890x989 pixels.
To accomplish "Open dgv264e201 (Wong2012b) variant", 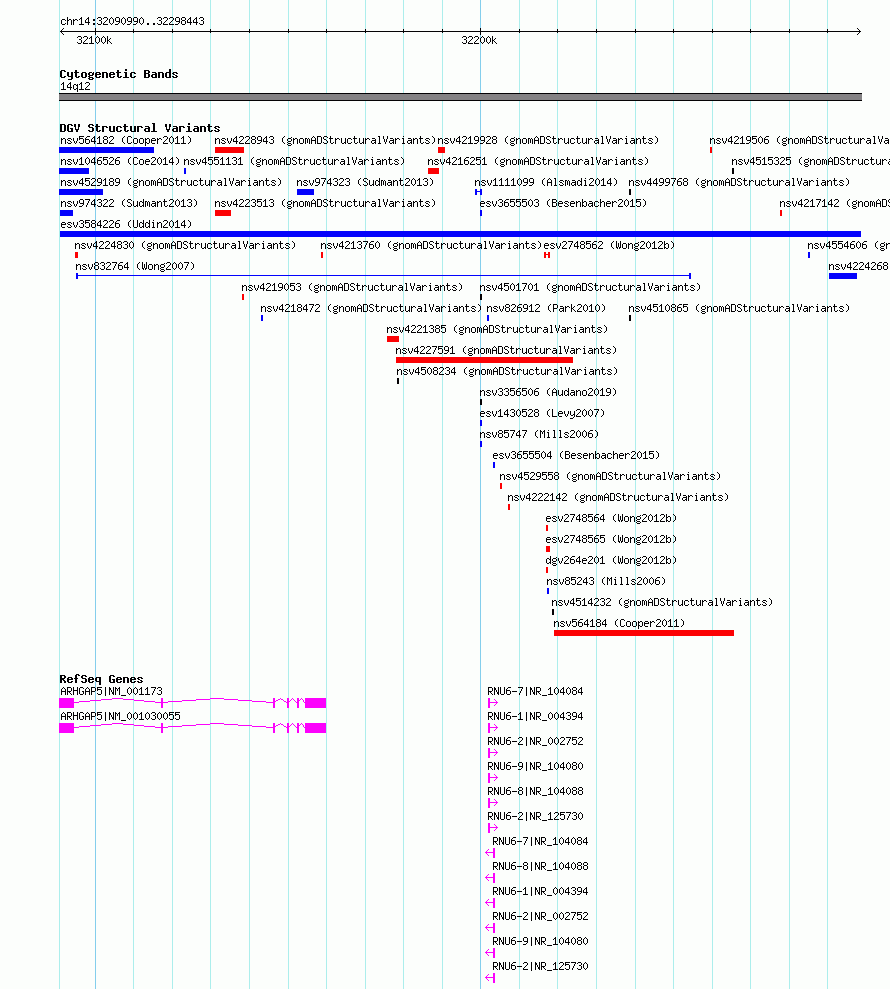I will click(611, 561).
